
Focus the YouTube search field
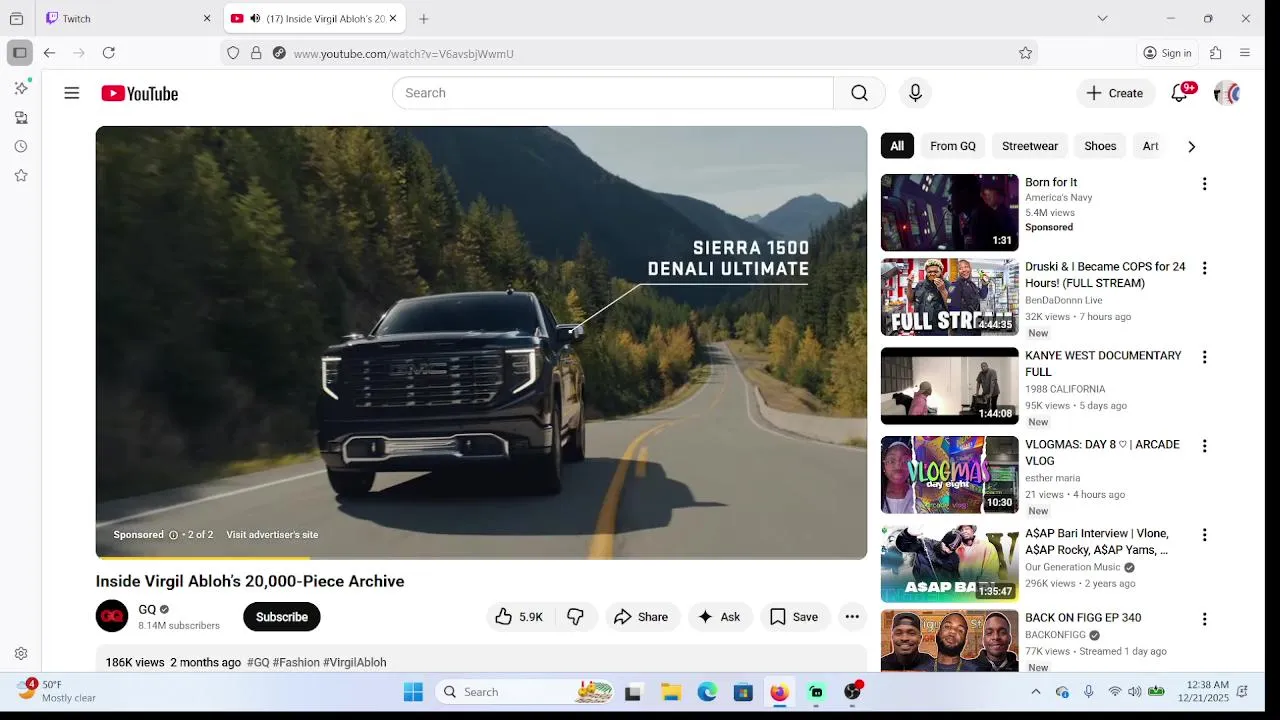click(612, 93)
